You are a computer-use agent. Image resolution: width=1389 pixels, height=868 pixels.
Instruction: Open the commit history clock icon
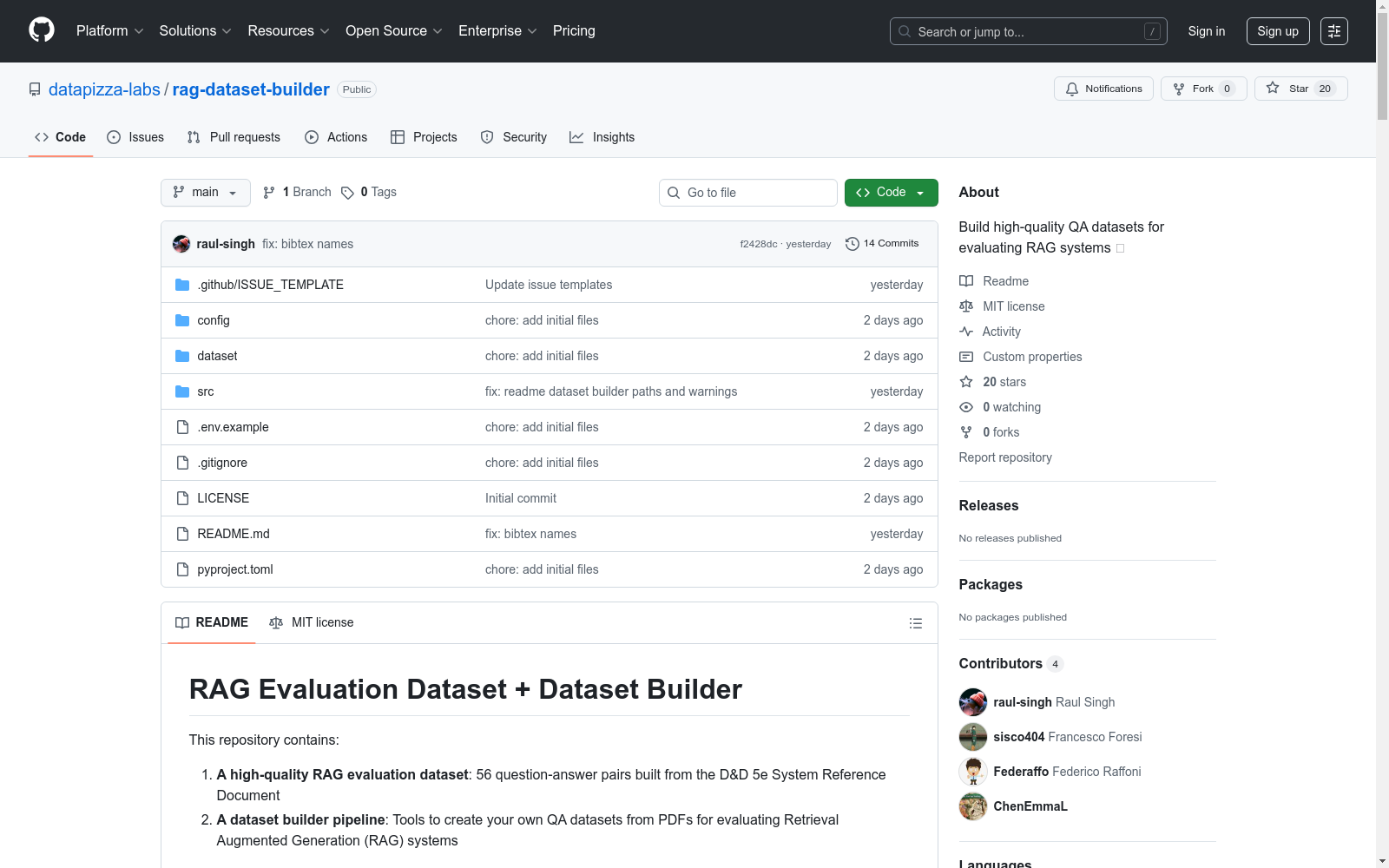coord(852,244)
